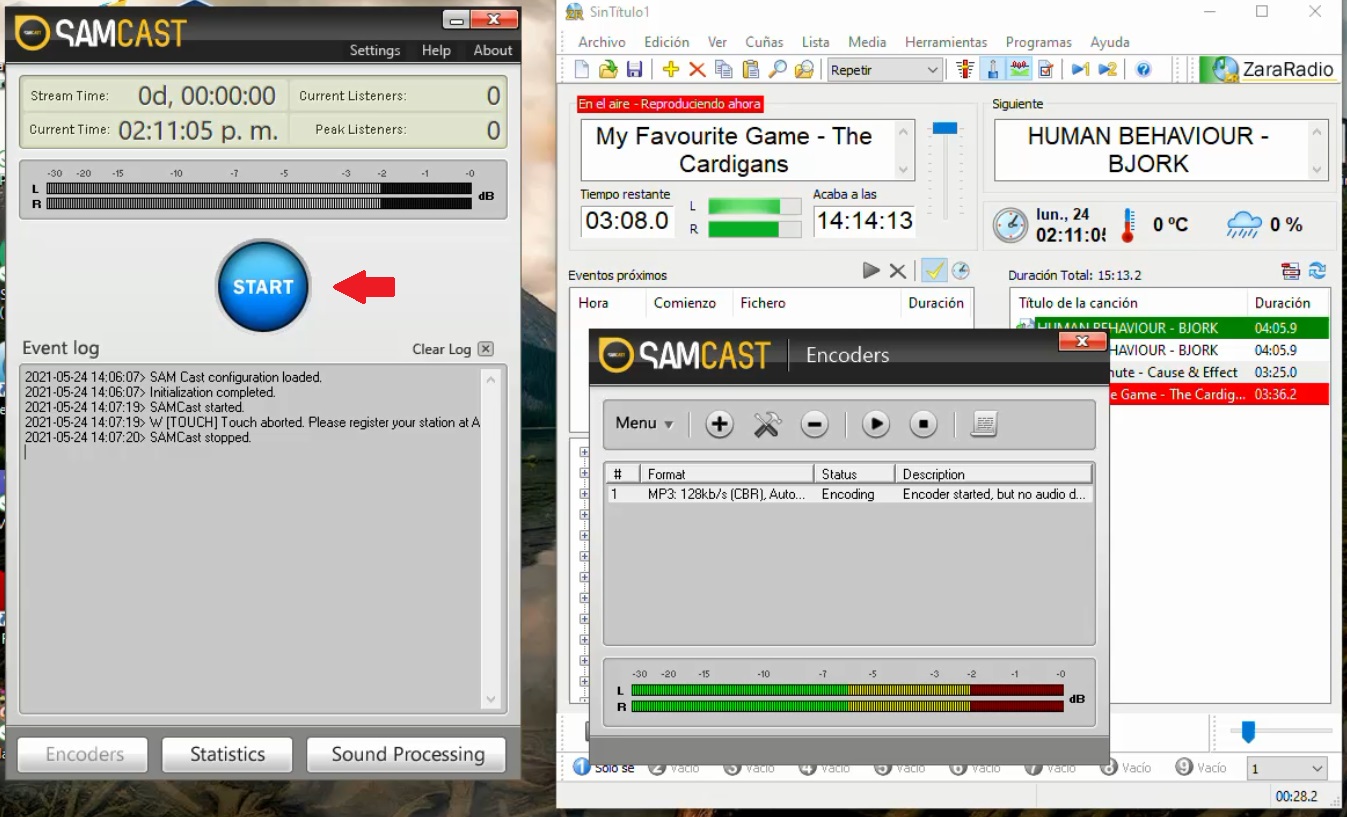Viewport: 1347px width, 817px height.
Task: Open the Archivo menu
Action: [602, 42]
